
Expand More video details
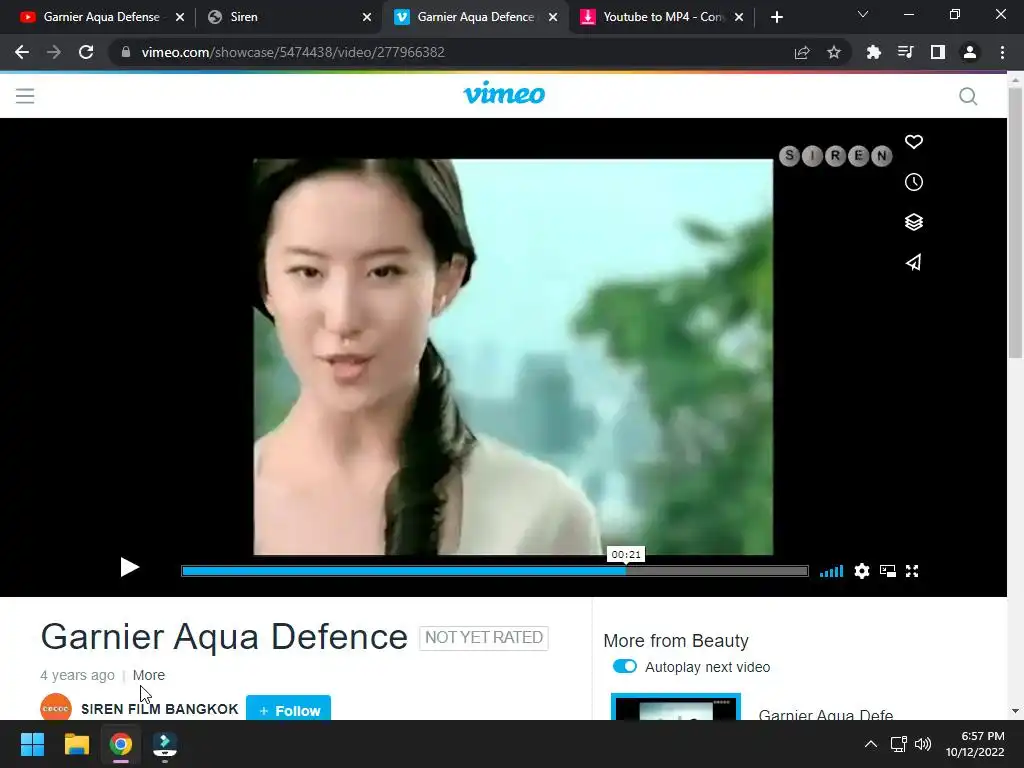click(x=149, y=675)
